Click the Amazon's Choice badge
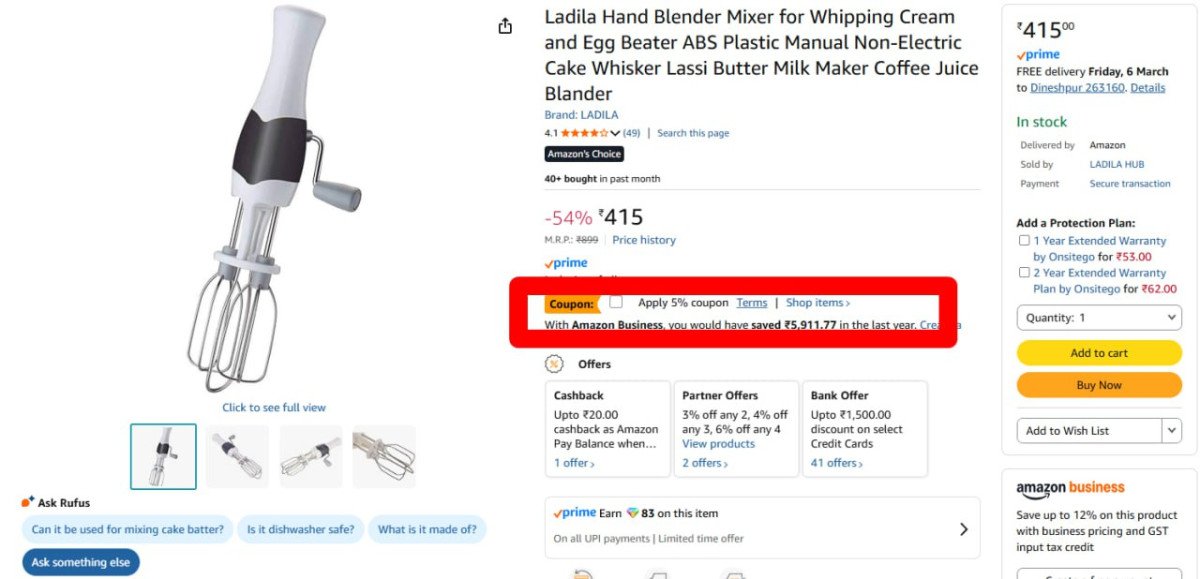 click(584, 154)
